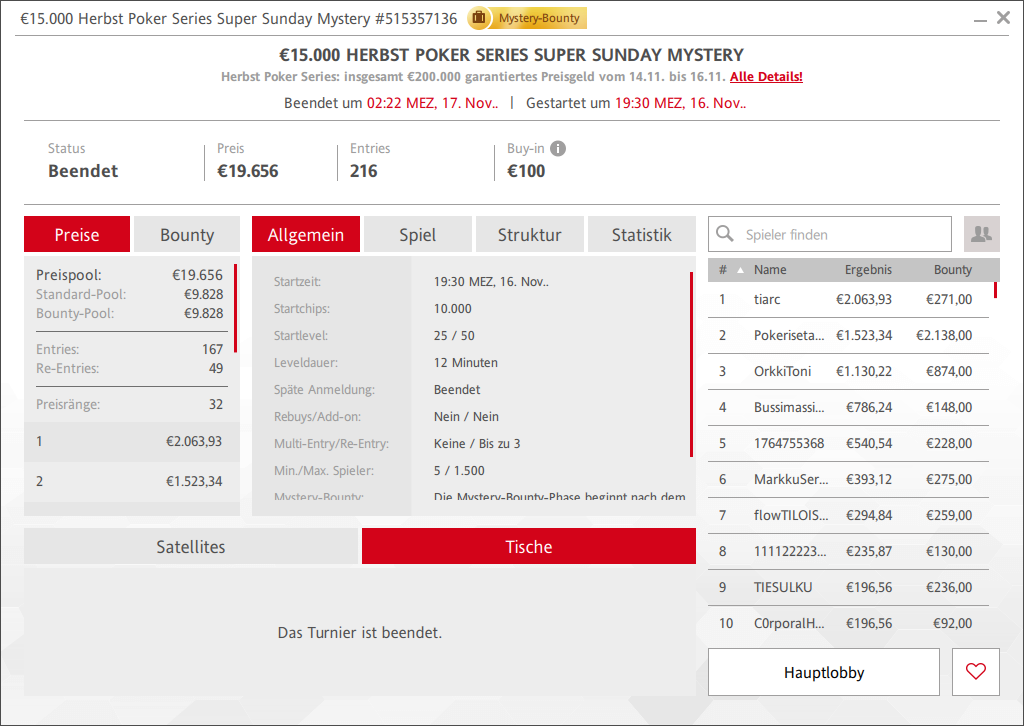Open the Spiel tab
This screenshot has height=726, width=1024.
click(x=417, y=235)
